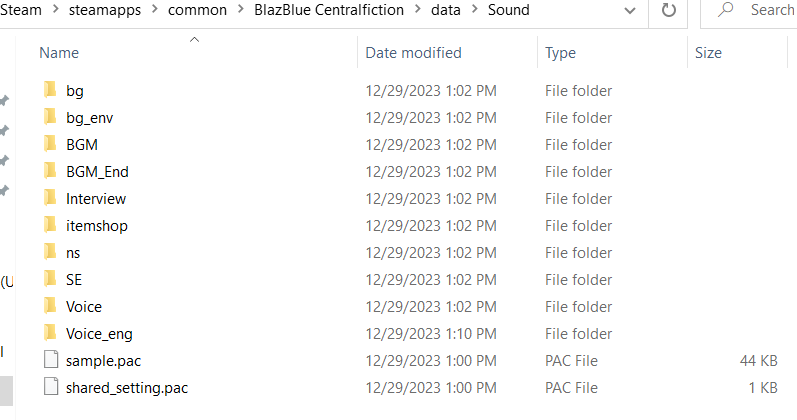This screenshot has width=797, height=420.
Task: Click the shared_setting.pac file icon
Action: [50, 388]
